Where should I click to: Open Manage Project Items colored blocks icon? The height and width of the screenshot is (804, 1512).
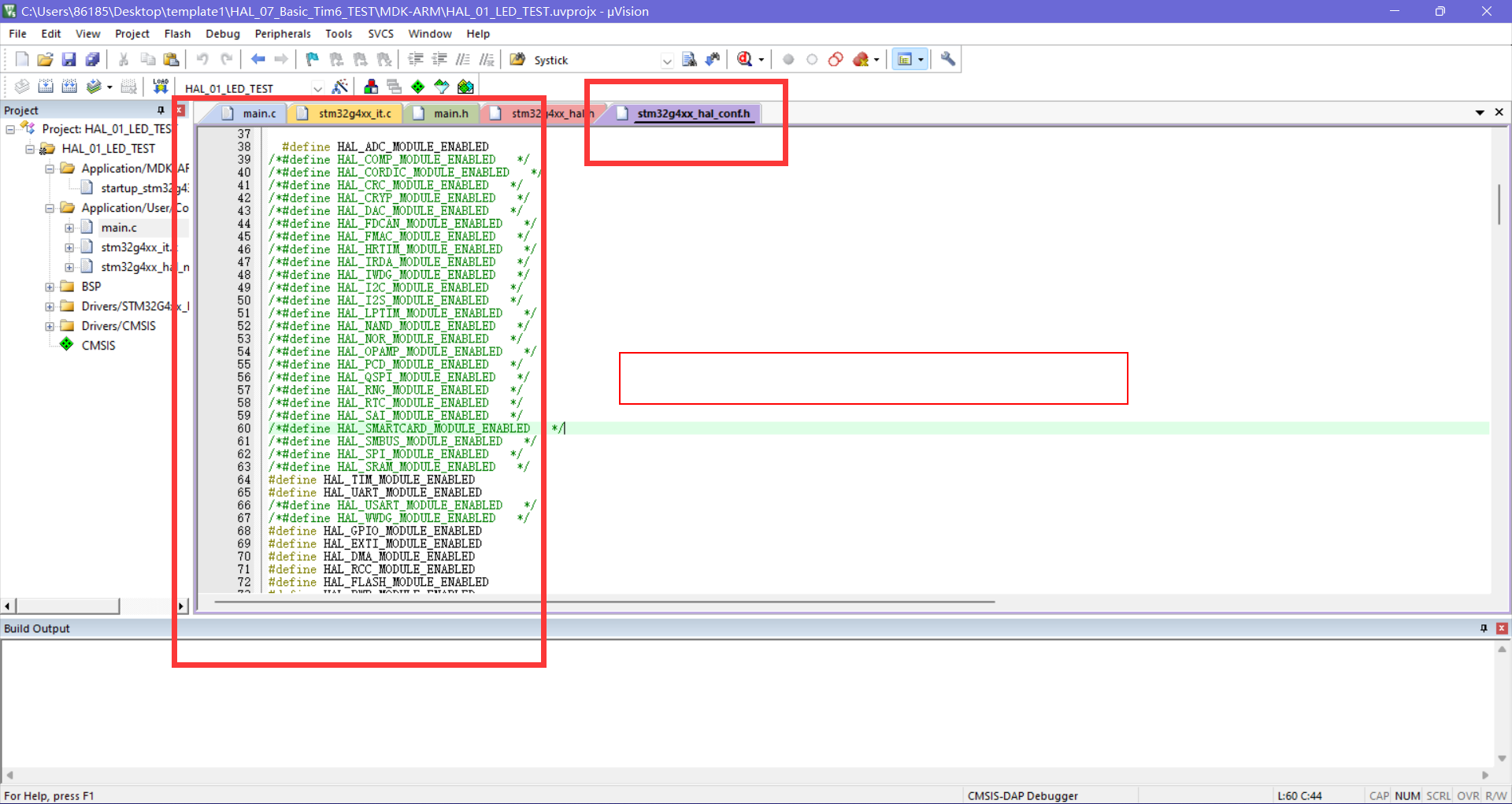click(x=371, y=87)
